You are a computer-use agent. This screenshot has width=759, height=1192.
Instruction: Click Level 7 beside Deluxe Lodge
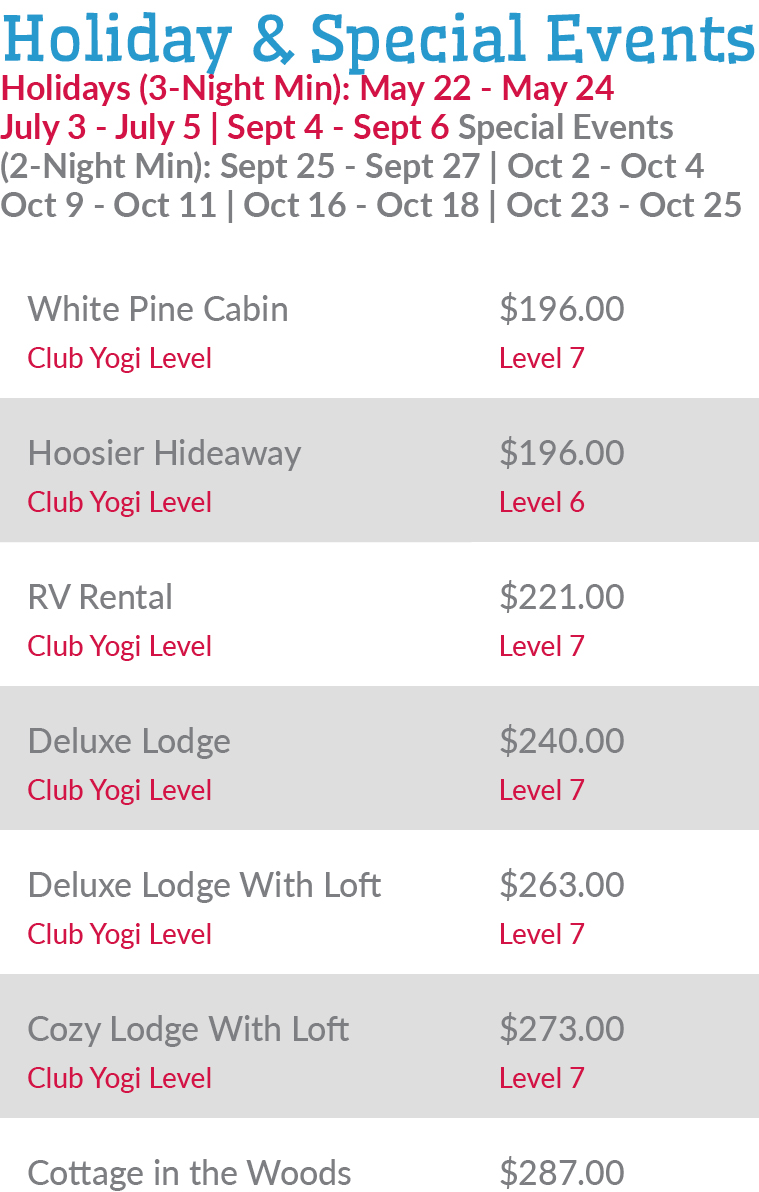coord(541,790)
